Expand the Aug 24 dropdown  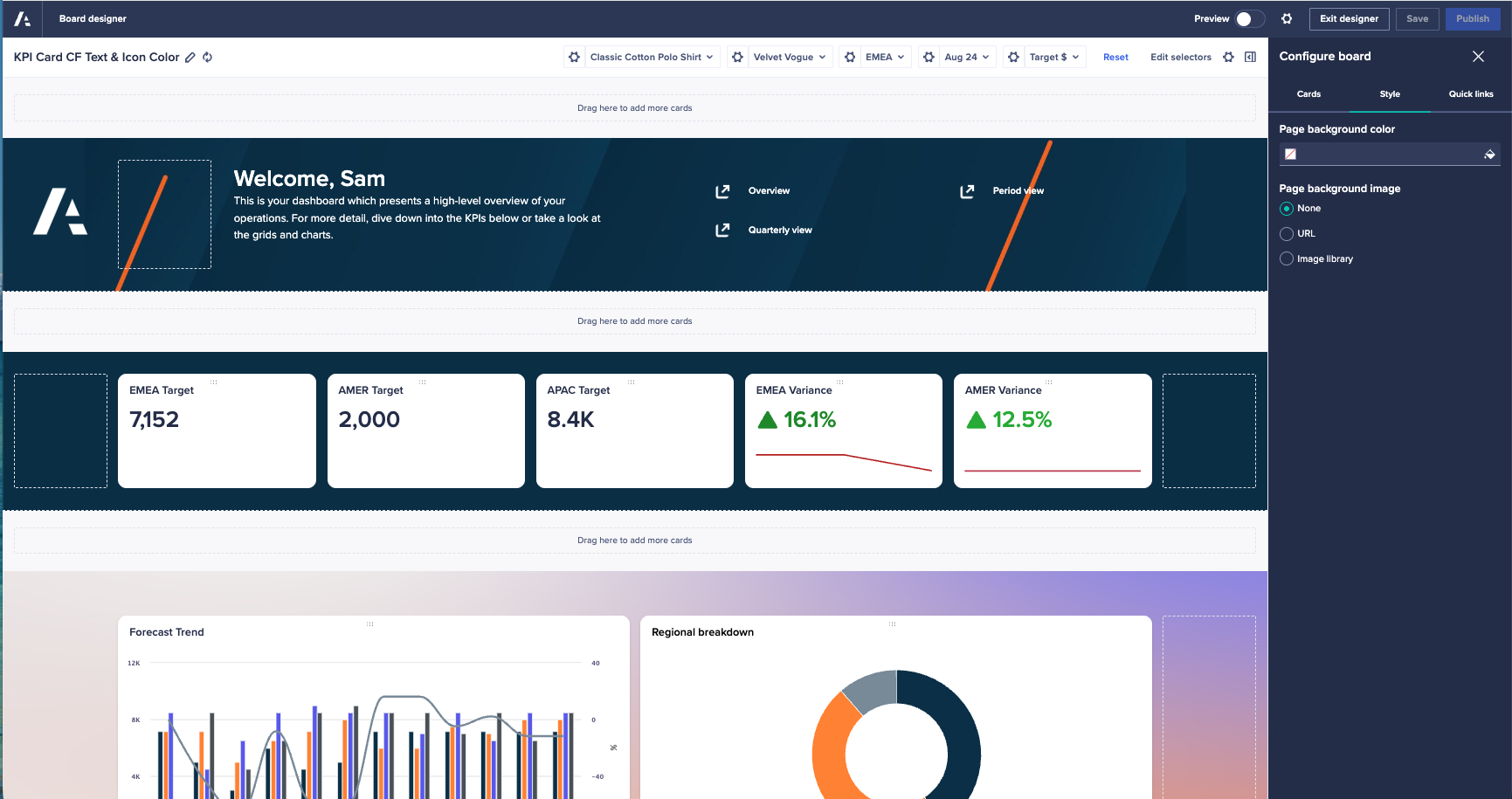coord(968,57)
